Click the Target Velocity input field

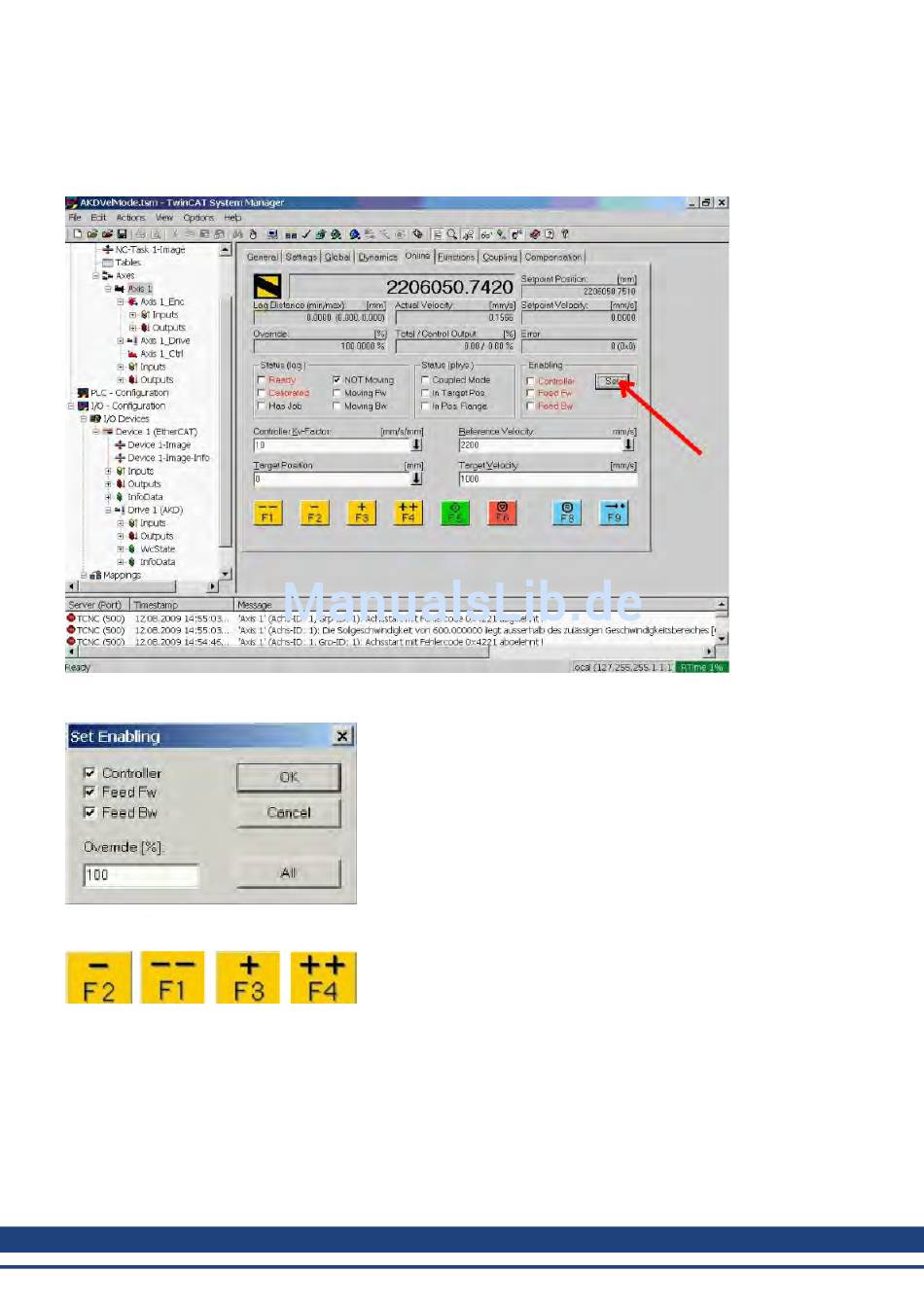[549, 478]
